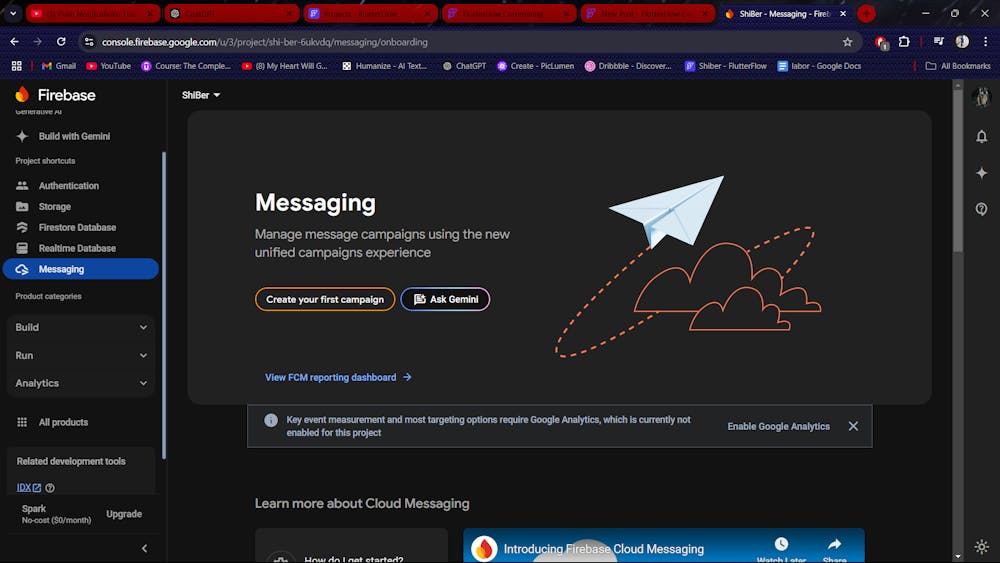Open Chrome extensions puzzle icon

coord(904,42)
